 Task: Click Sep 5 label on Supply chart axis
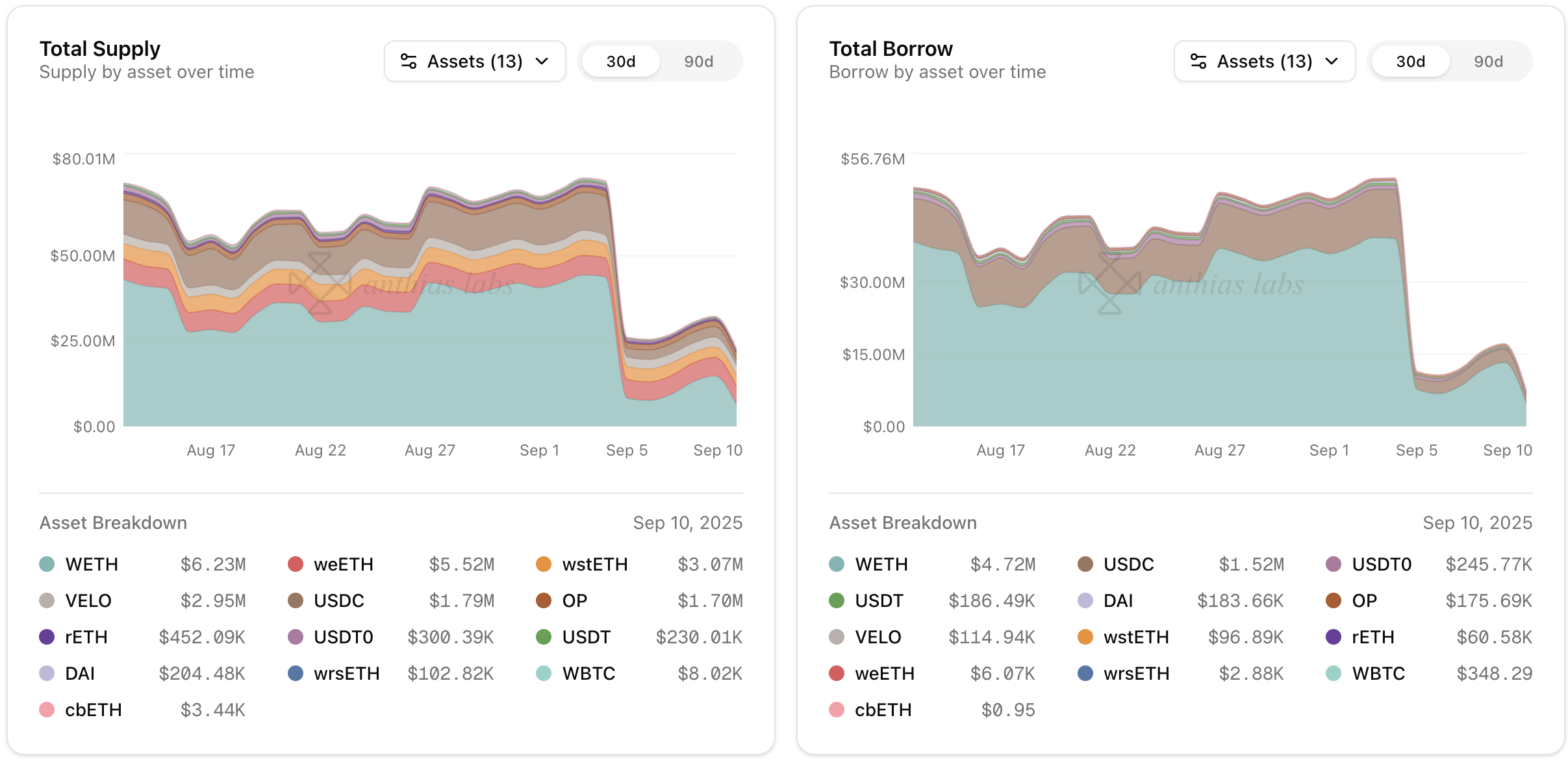[627, 450]
